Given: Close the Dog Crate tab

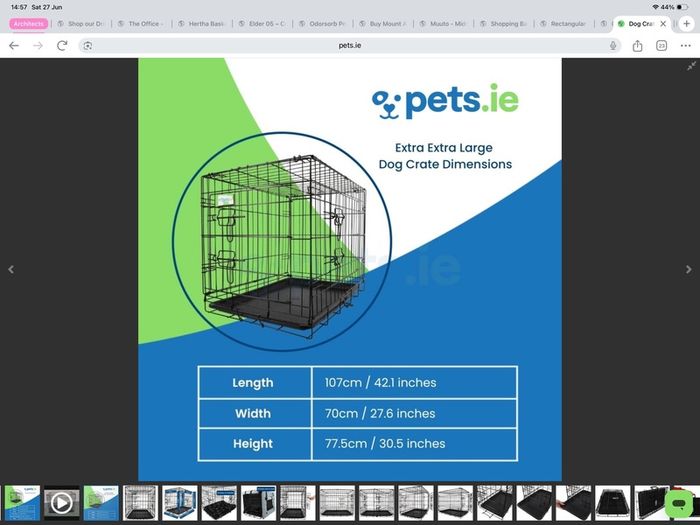Looking at the screenshot, I should click(x=663, y=24).
